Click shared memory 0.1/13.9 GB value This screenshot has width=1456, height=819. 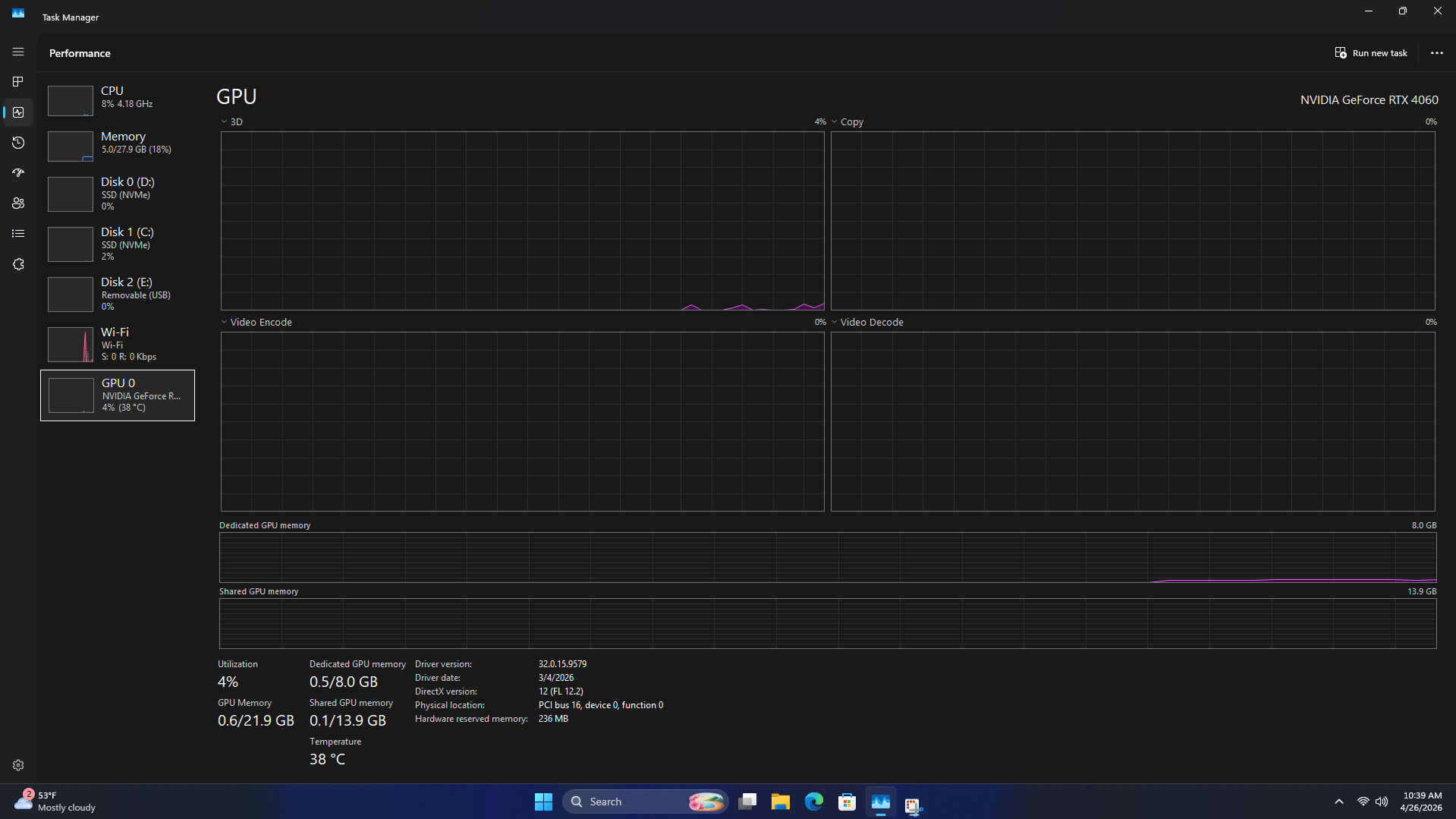tap(347, 720)
